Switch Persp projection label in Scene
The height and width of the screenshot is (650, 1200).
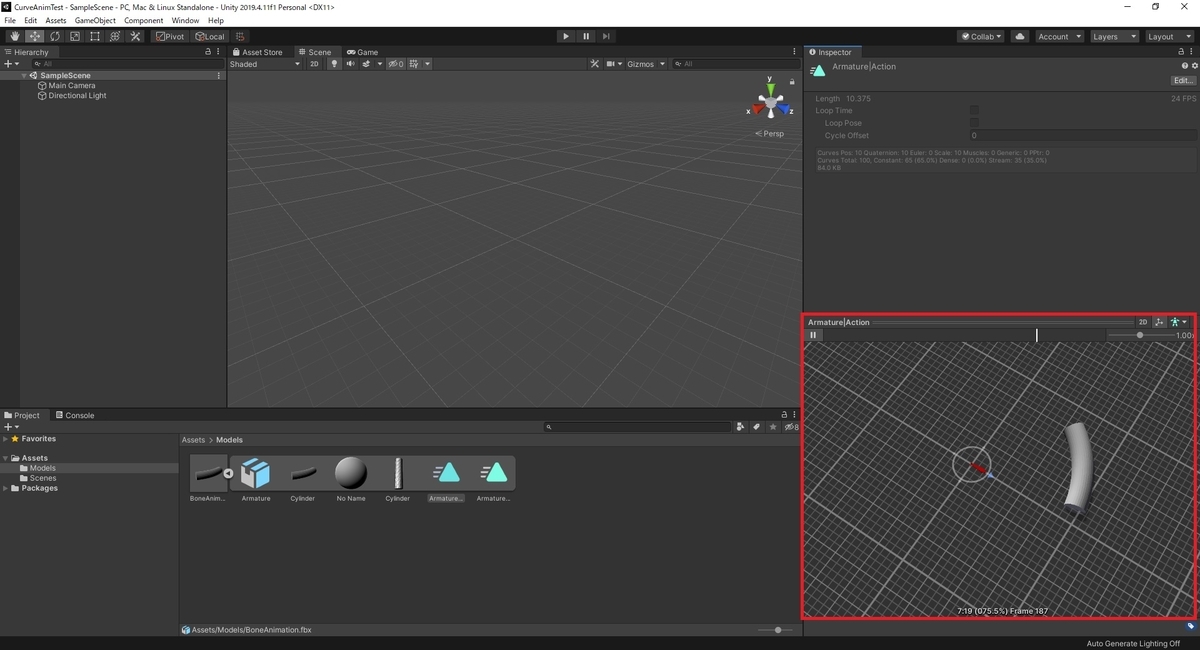click(x=770, y=133)
